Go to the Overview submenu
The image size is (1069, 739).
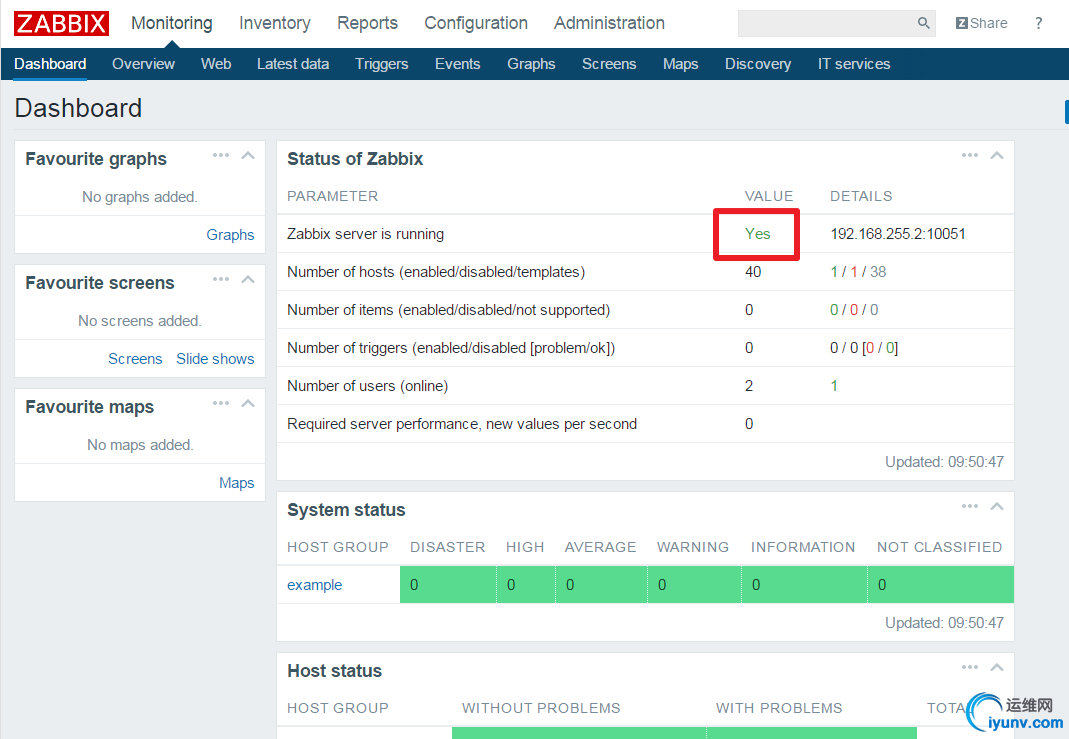[x=143, y=64]
